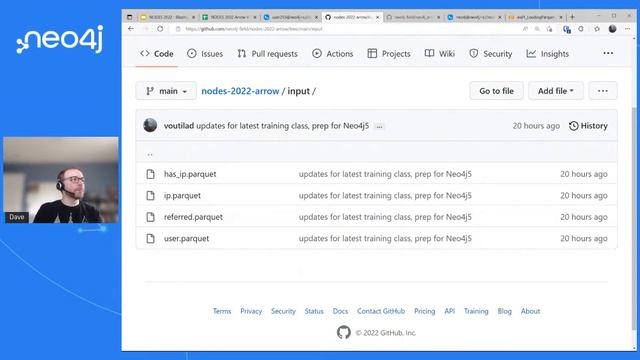
Task: Open commit message on referred.parquet row
Action: click(x=385, y=217)
